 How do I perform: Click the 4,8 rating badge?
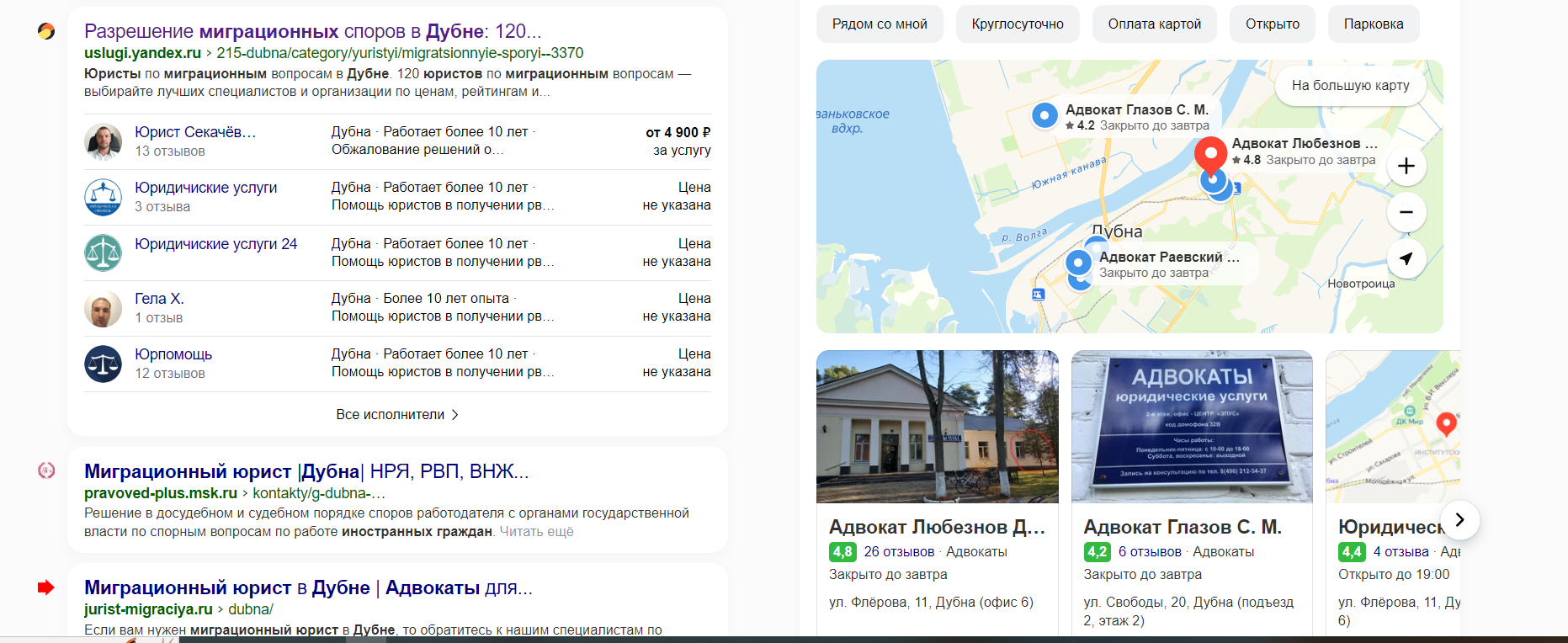[842, 552]
